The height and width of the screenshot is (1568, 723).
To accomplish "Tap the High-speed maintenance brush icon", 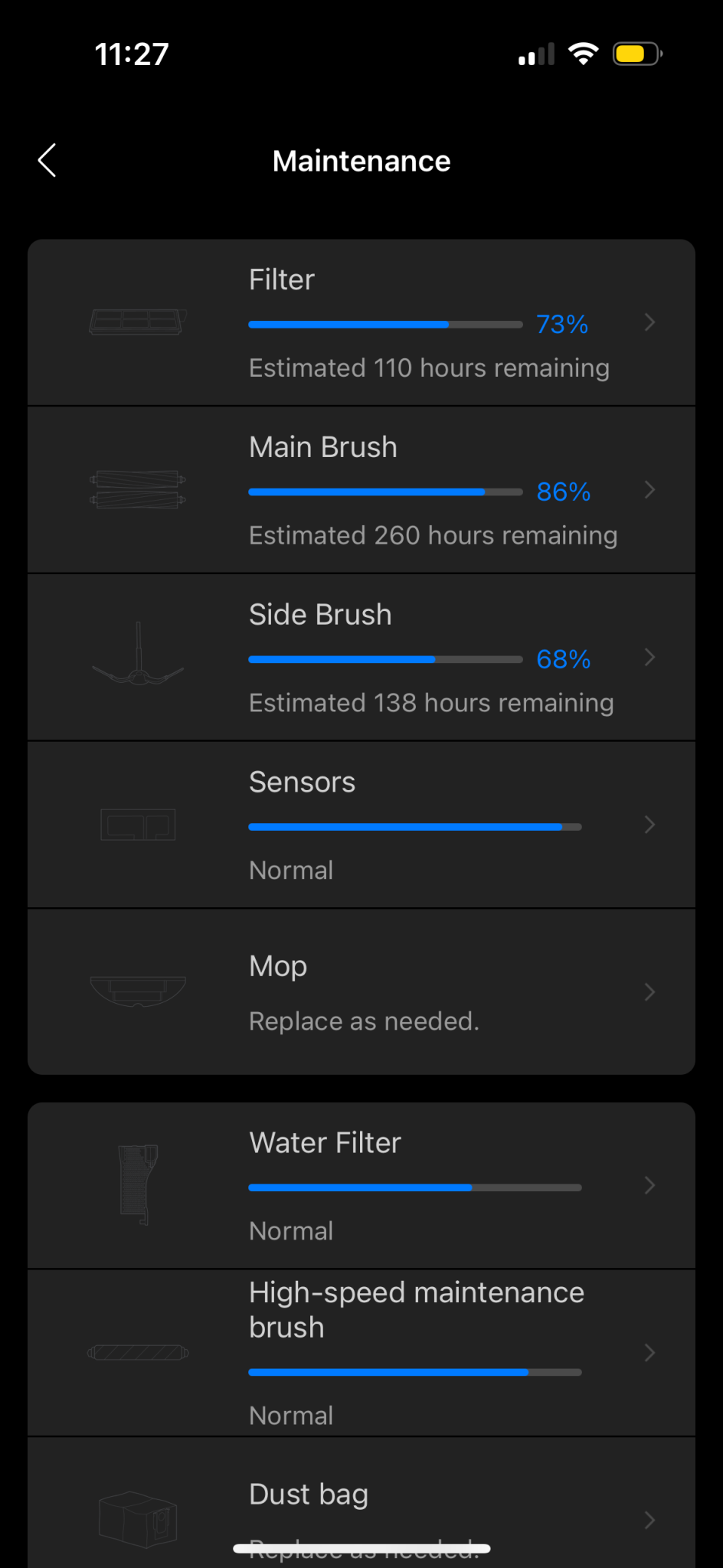I will [138, 1353].
